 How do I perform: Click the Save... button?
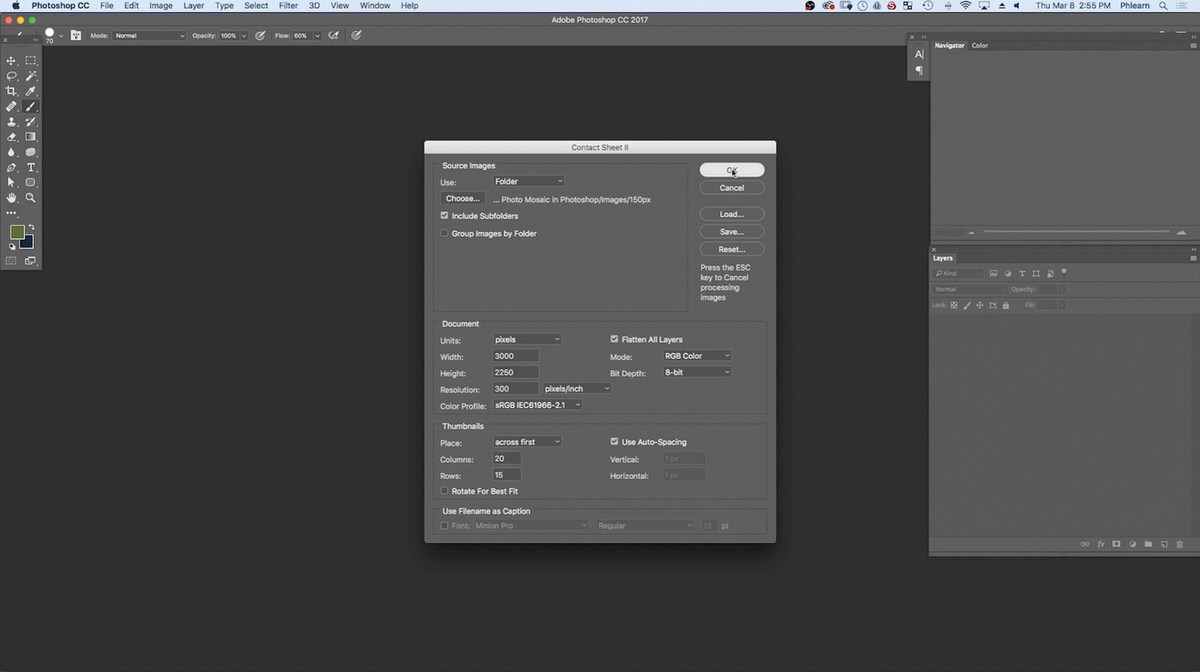click(732, 232)
